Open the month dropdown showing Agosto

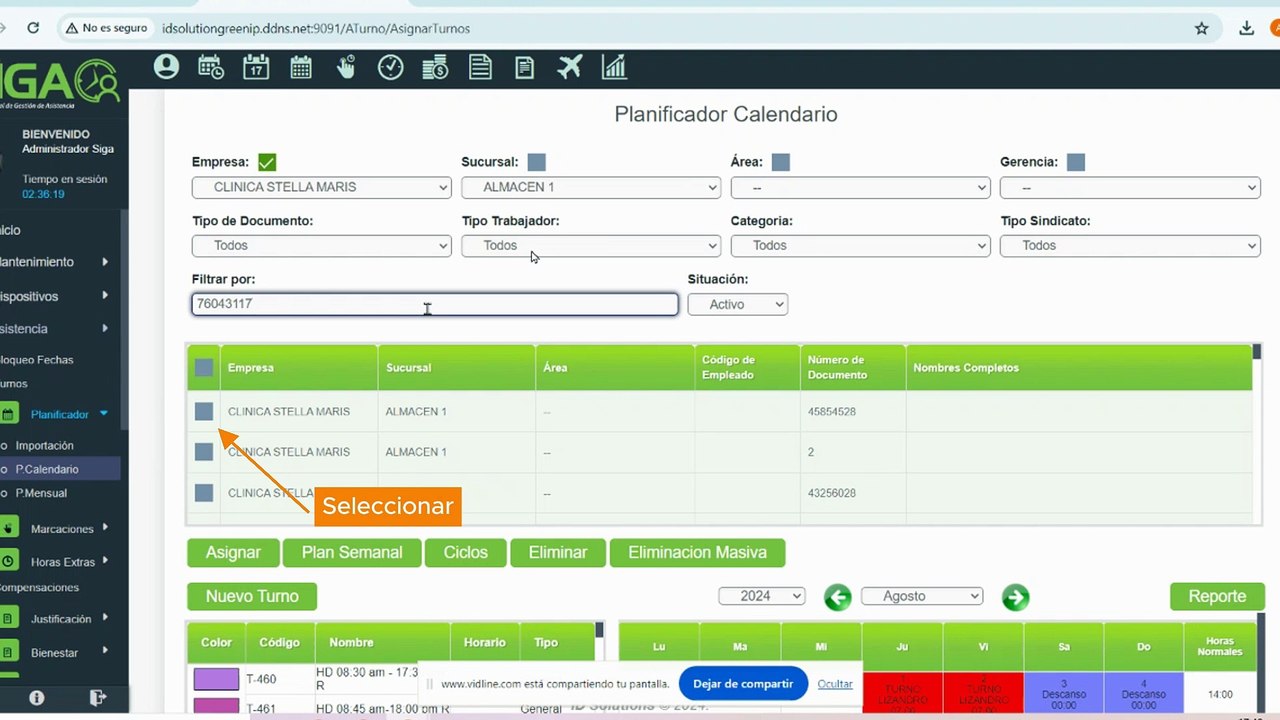coord(922,596)
